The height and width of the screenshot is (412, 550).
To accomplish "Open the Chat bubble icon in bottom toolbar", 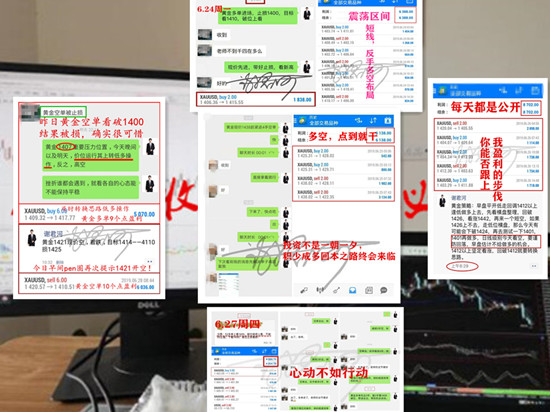I will tap(384, 290).
